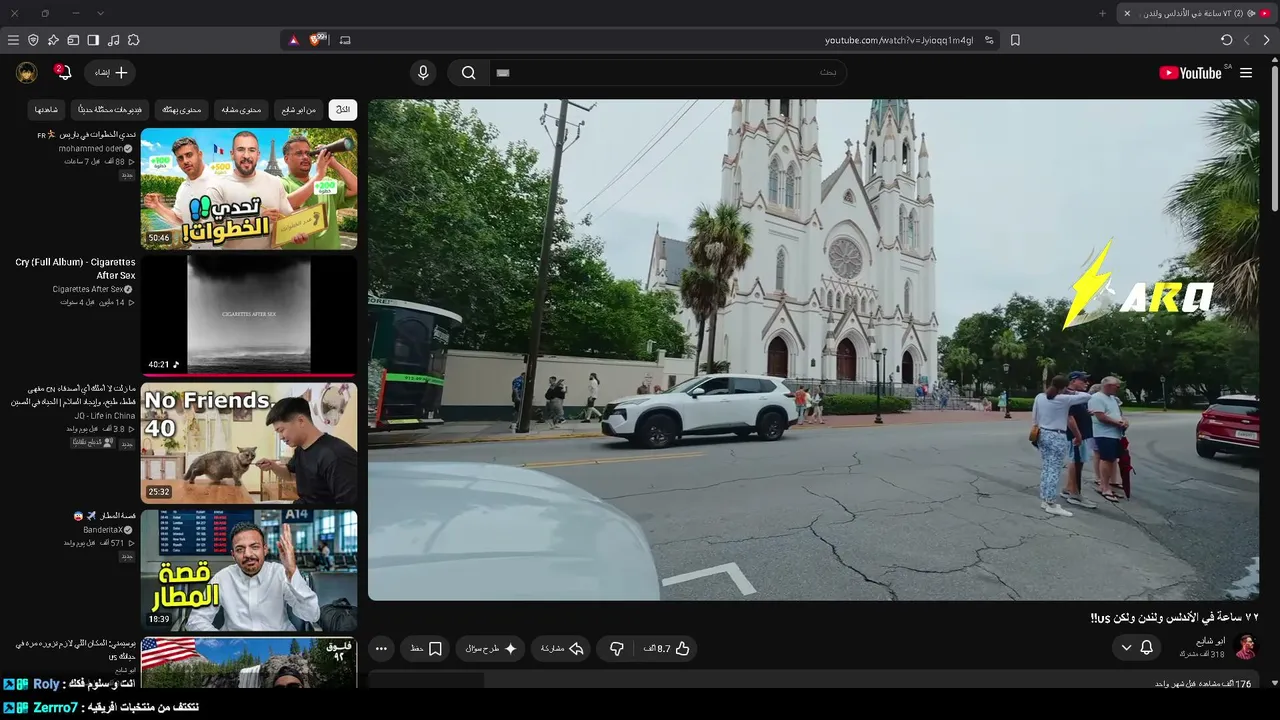The width and height of the screenshot is (1280, 720).
Task: Open the Cry (Full Album) video title
Action: click(75, 268)
